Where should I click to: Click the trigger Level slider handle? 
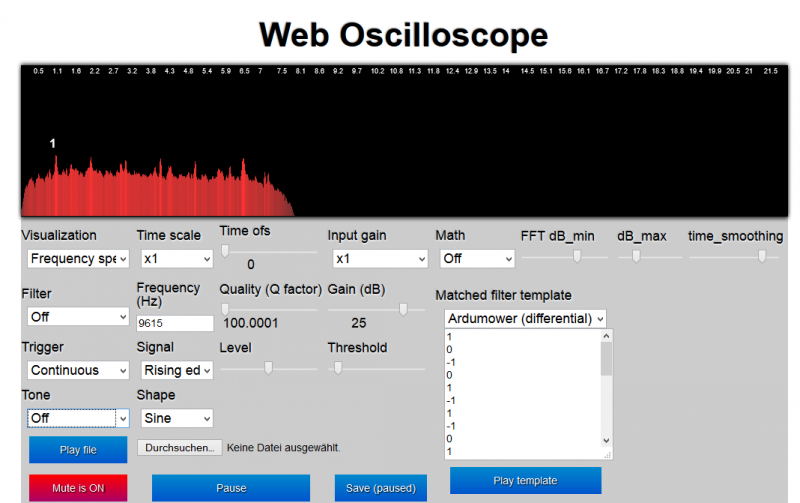point(268,368)
